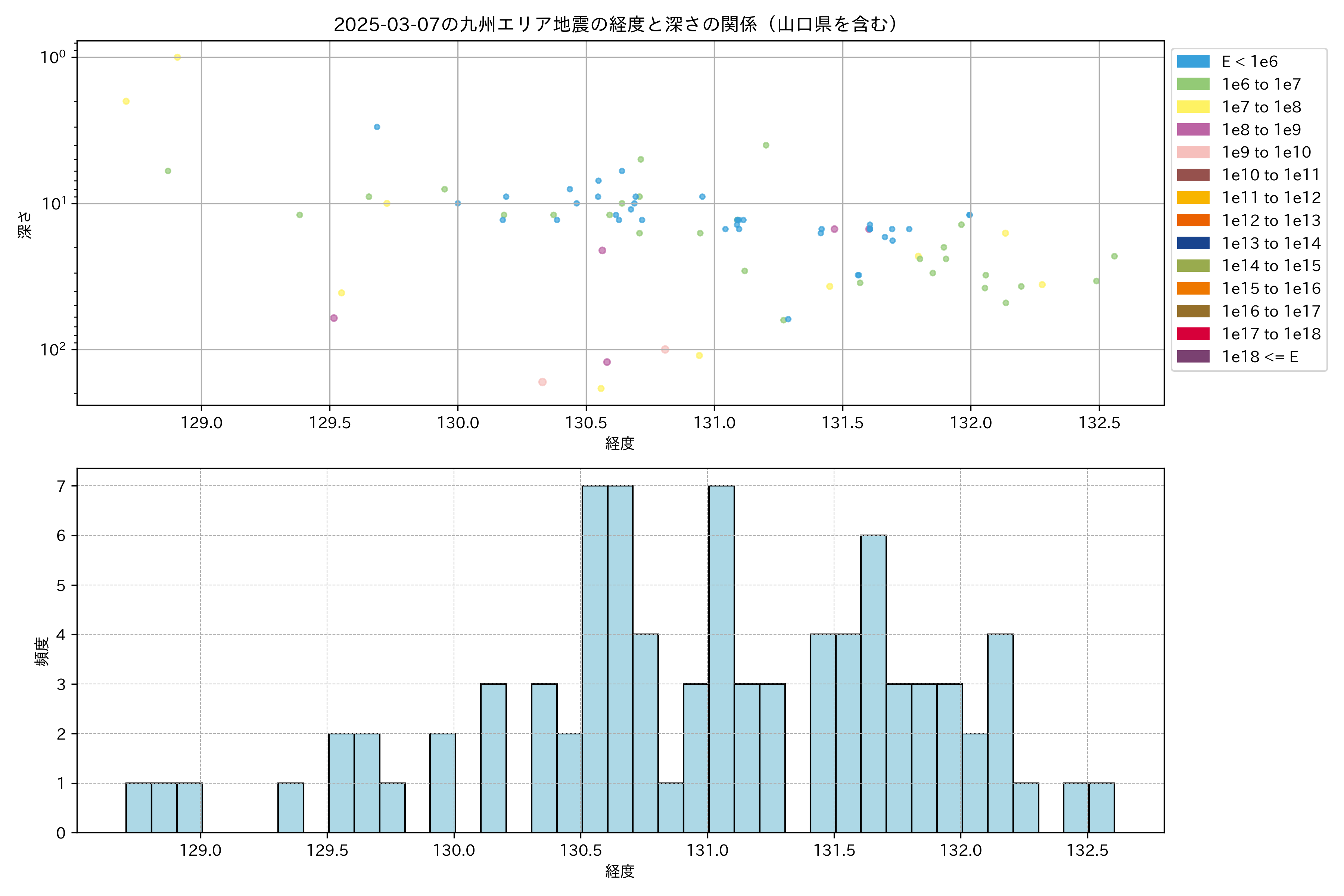The width and height of the screenshot is (1344, 896).
Task: Click the tallest histogram bar just above 131.0
Action: pos(721,658)
